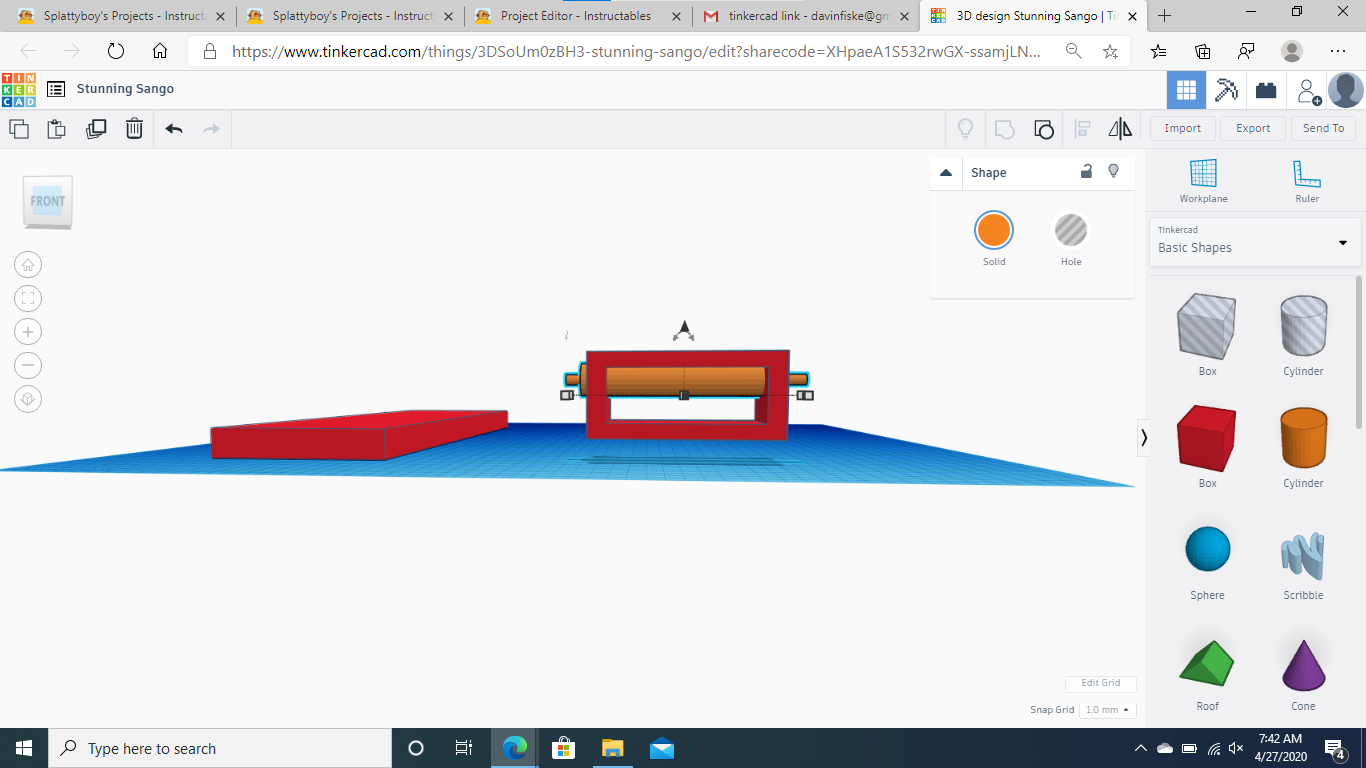Switch to 3D design grid view

point(1186,90)
